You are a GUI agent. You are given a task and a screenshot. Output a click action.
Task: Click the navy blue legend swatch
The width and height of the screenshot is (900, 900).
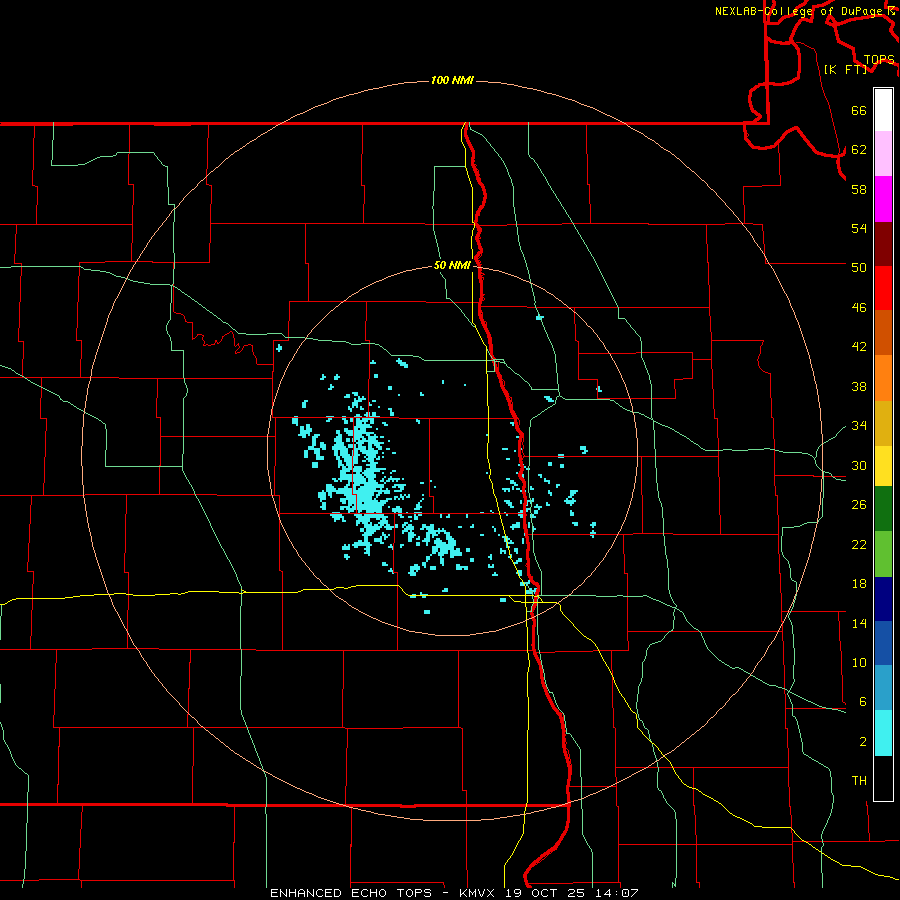pyautogui.click(x=883, y=599)
